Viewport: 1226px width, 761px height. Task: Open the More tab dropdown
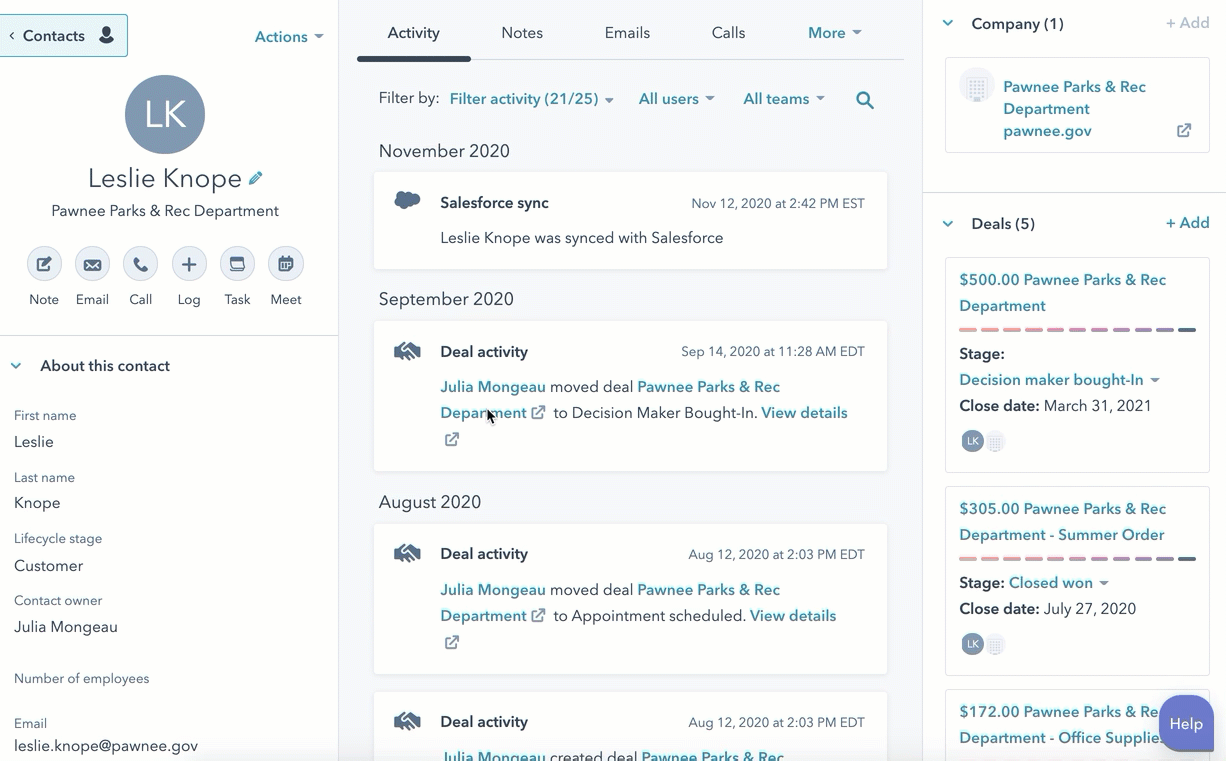pos(835,33)
